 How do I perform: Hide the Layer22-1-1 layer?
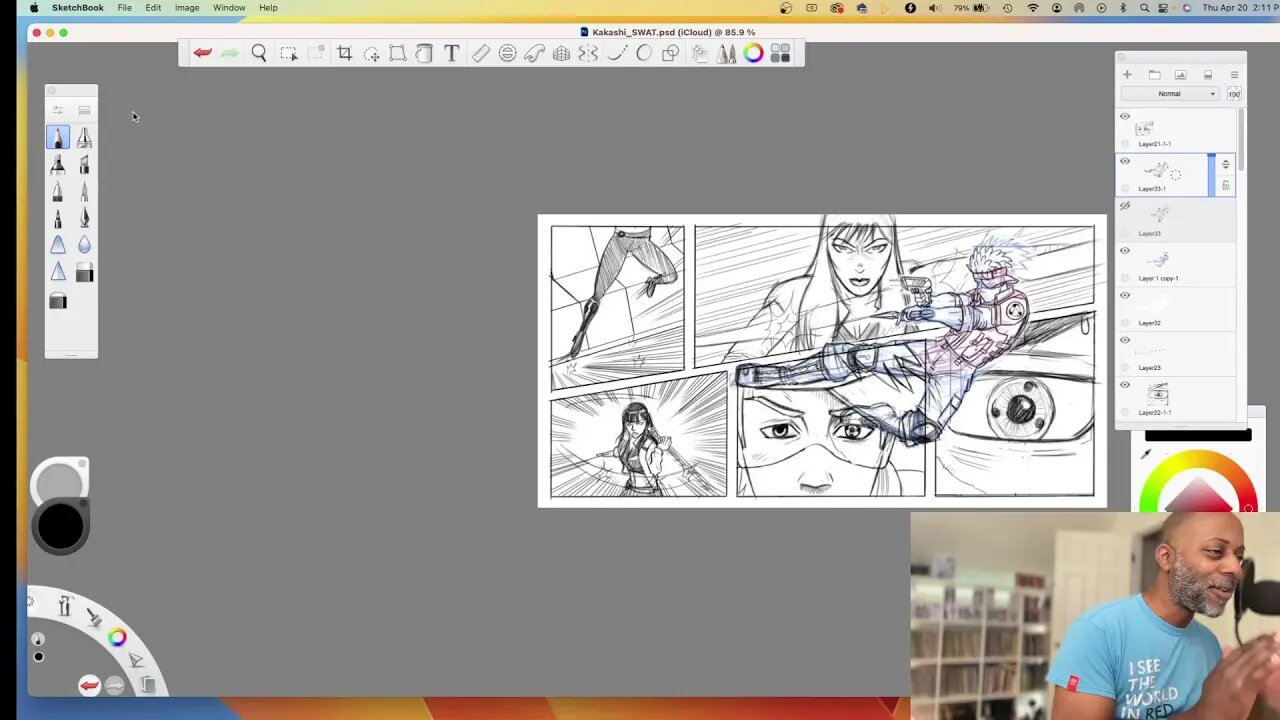pyautogui.click(x=1125, y=385)
